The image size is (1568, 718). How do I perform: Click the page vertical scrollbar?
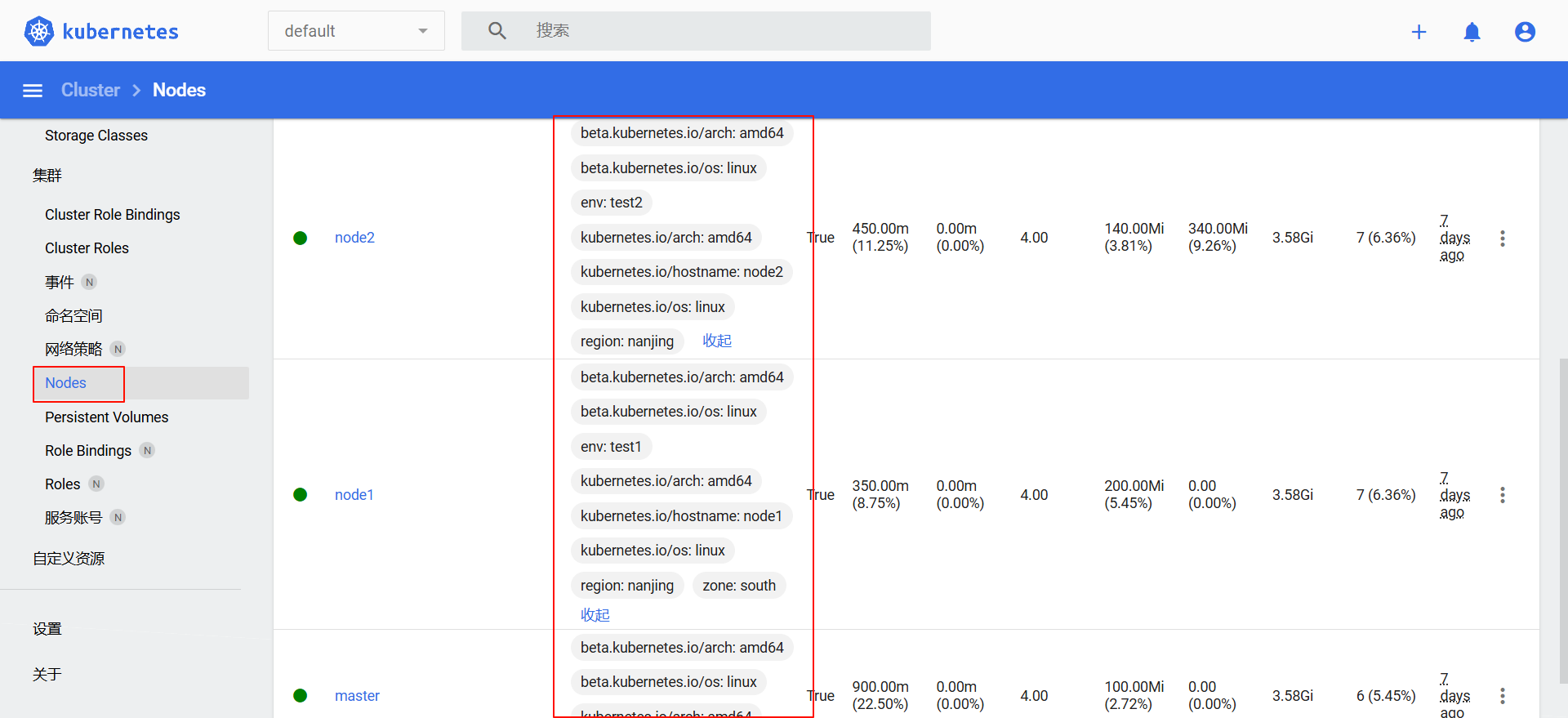click(1563, 520)
